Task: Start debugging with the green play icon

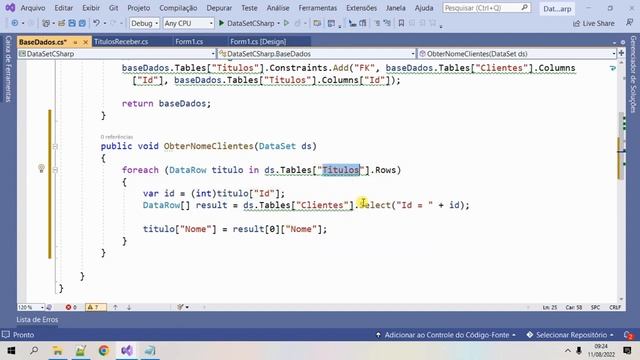Action: coord(222,23)
